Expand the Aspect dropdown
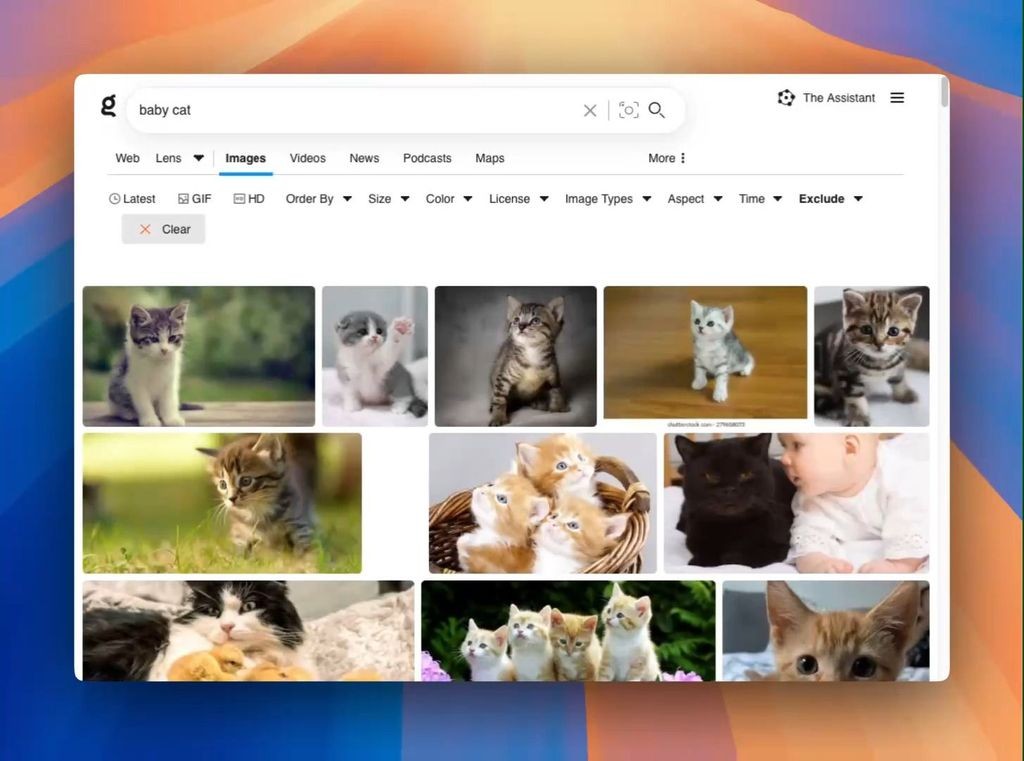1024x761 pixels. (695, 199)
